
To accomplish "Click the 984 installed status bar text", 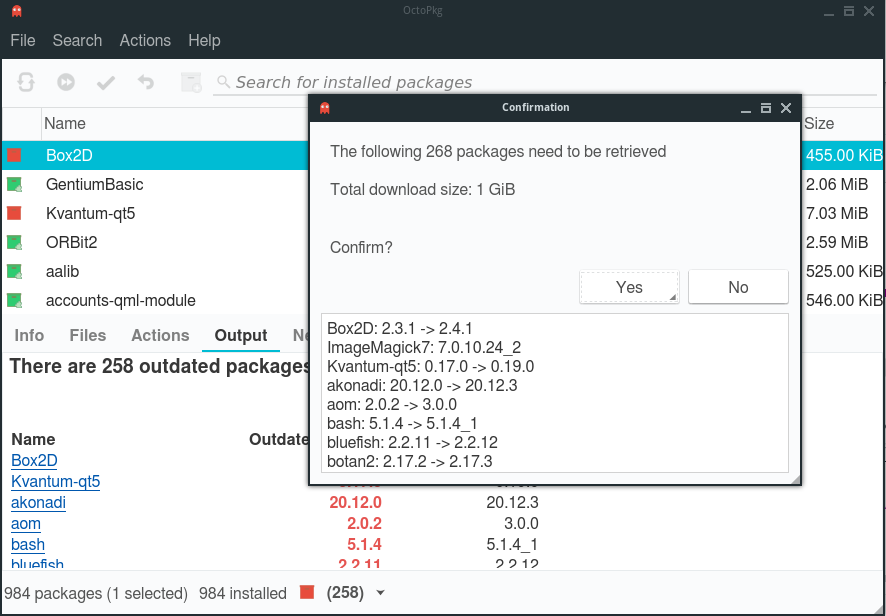I will [243, 593].
